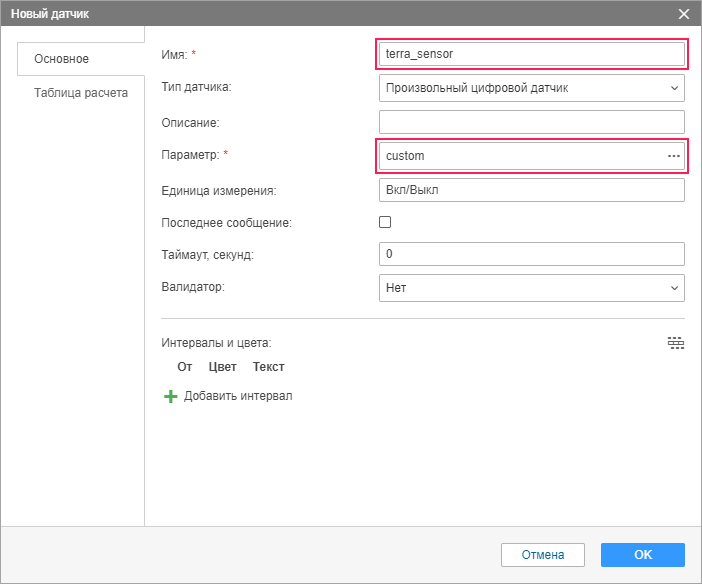The width and height of the screenshot is (702, 584).
Task: Click the Цвет column header
Action: 223,367
